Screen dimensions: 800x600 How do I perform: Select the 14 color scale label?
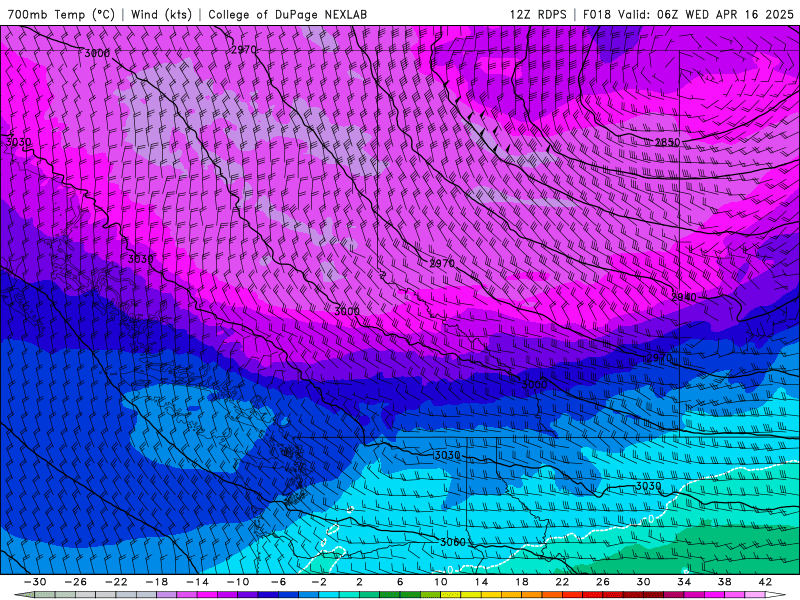click(x=481, y=582)
